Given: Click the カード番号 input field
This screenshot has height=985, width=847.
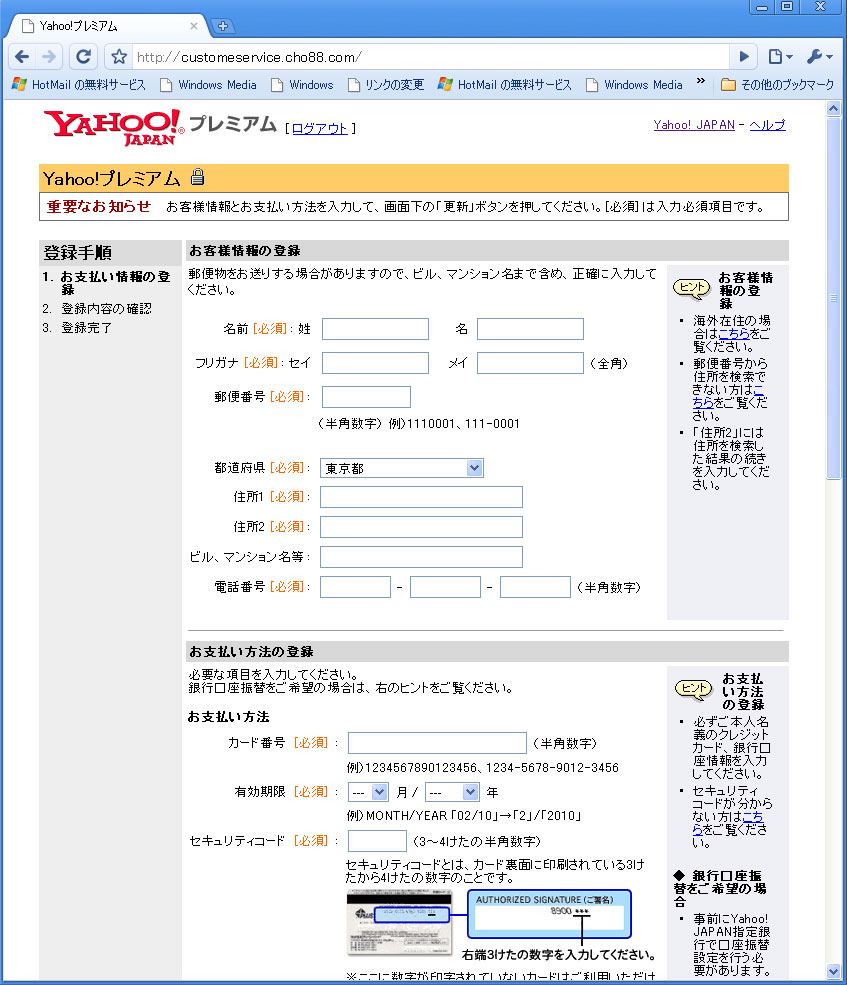Looking at the screenshot, I should pyautogui.click(x=437, y=743).
